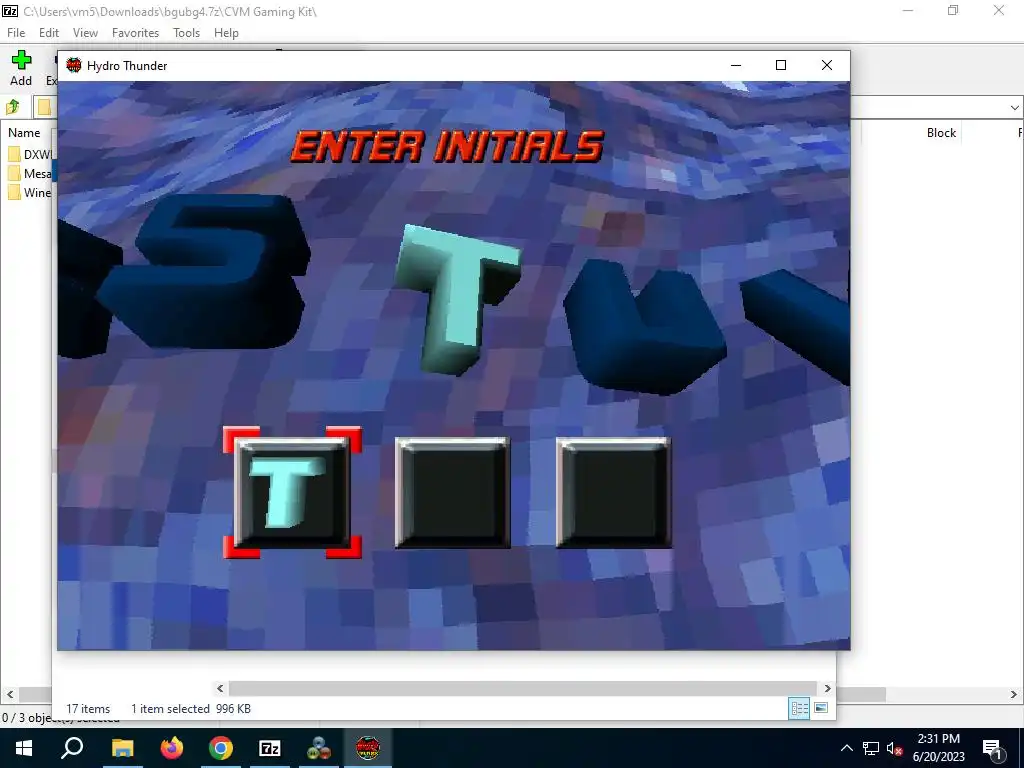This screenshot has width=1024, height=768.
Task: Click the 7-Zip scrollbar right arrow
Action: click(1014, 694)
